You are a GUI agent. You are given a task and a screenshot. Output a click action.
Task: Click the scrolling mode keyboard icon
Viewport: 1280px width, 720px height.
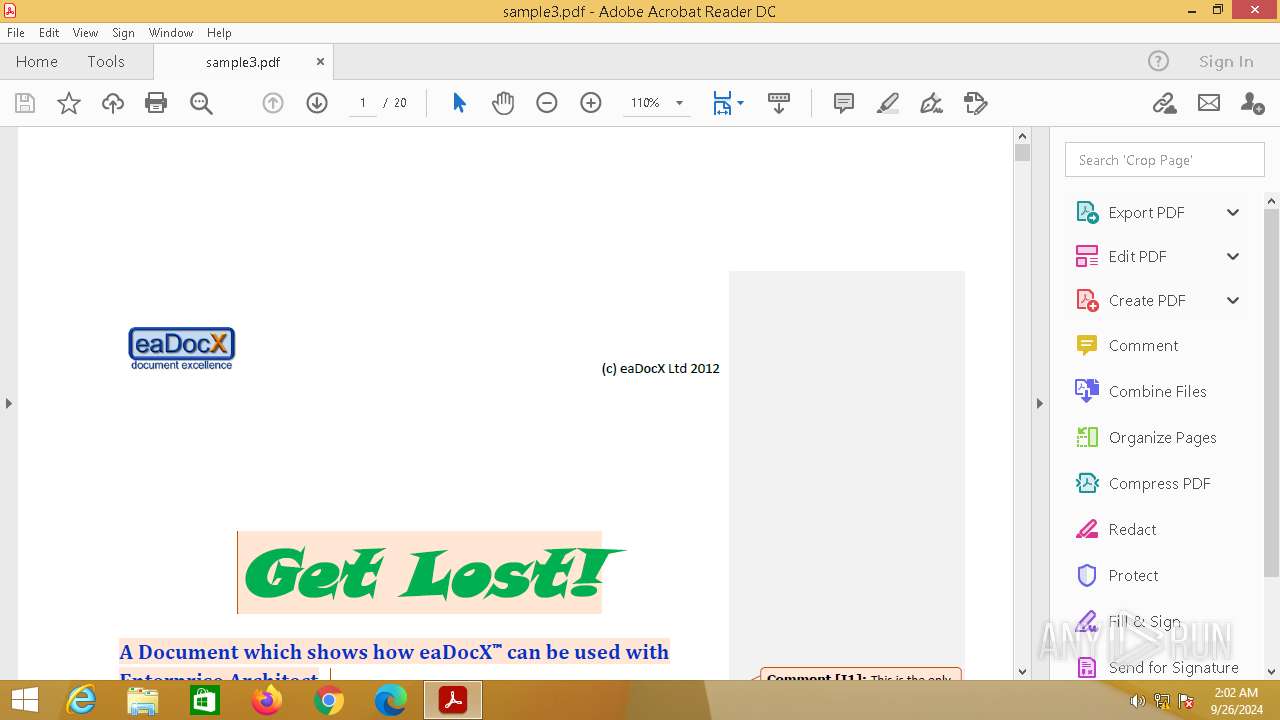(x=779, y=103)
